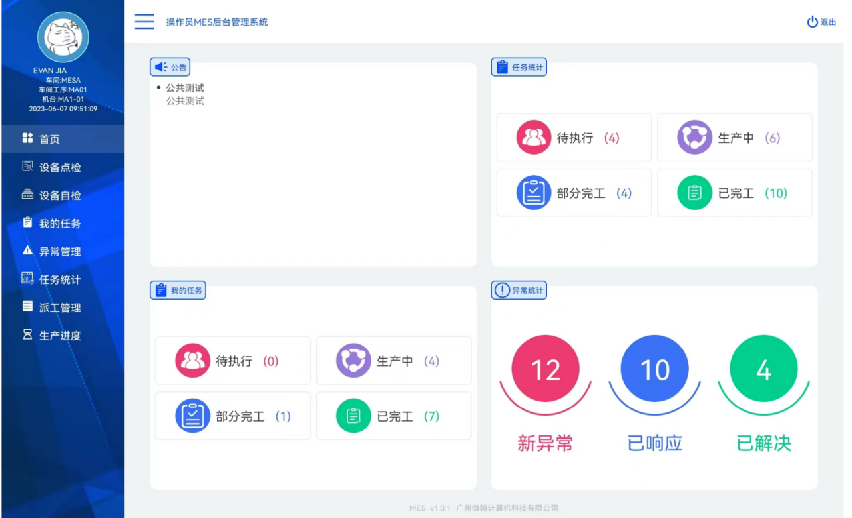Screen dimensions: 852x518
Task: Click the 设备自检 sidebar icon
Action: click(x=28, y=195)
